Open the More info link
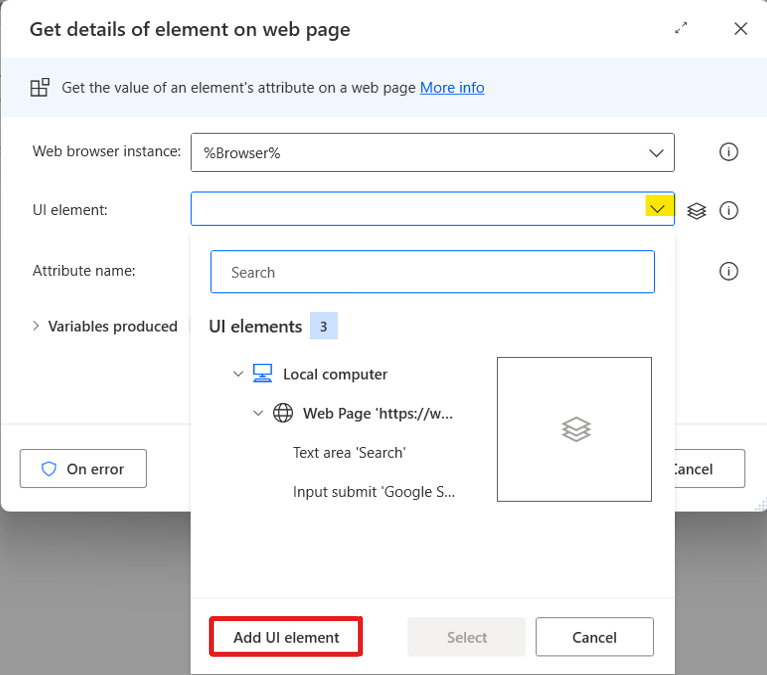767x675 pixels. 452,88
